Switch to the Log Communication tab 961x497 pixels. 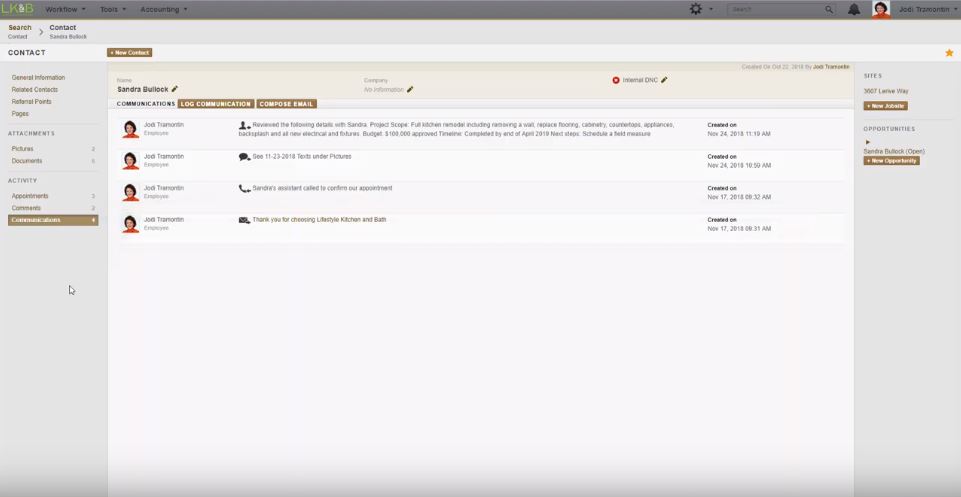[215, 104]
